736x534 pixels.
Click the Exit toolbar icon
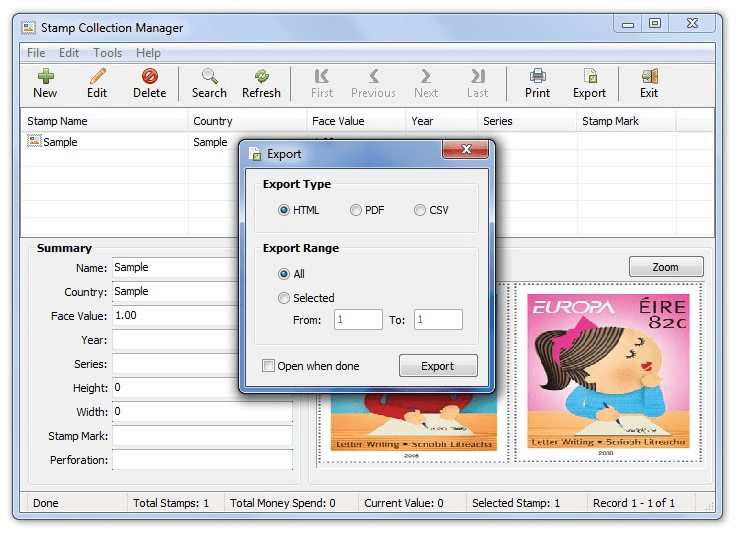pyautogui.click(x=649, y=76)
